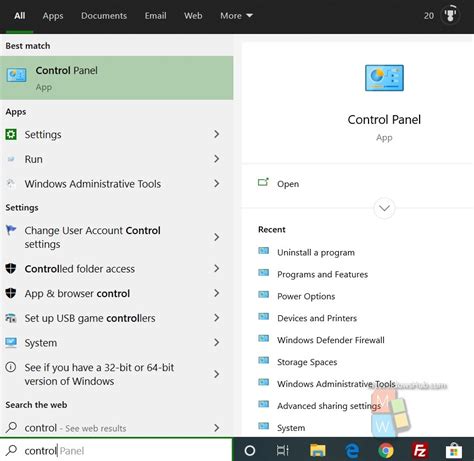Expand the Run result arrow
The height and width of the screenshot is (461, 474).
point(217,159)
